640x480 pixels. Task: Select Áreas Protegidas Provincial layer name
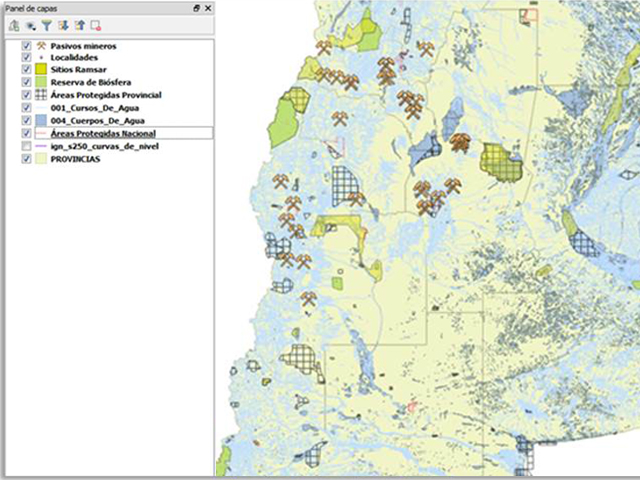tap(106, 95)
